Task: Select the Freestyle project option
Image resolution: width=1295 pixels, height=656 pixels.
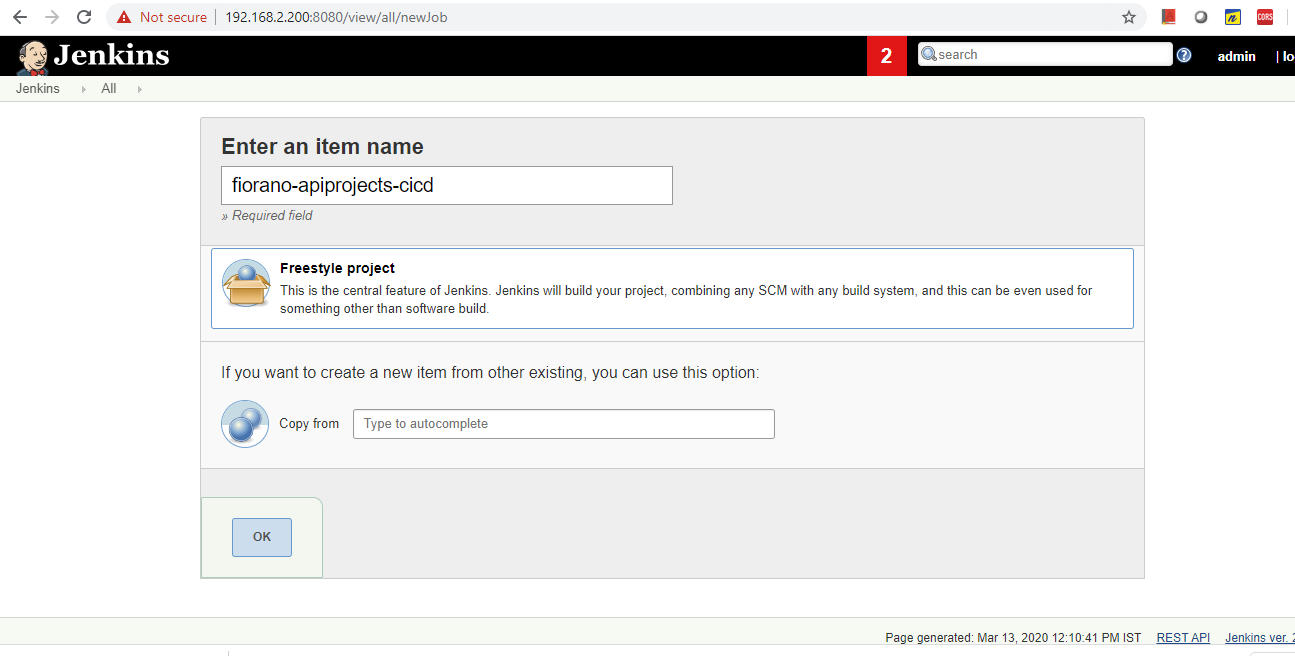Action: 672,288
